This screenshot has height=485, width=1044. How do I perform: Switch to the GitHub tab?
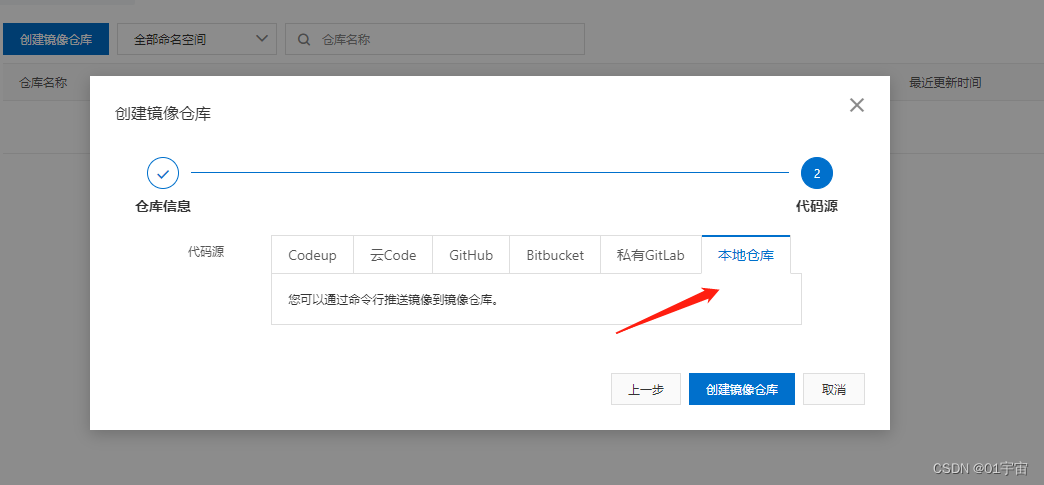[x=471, y=255]
